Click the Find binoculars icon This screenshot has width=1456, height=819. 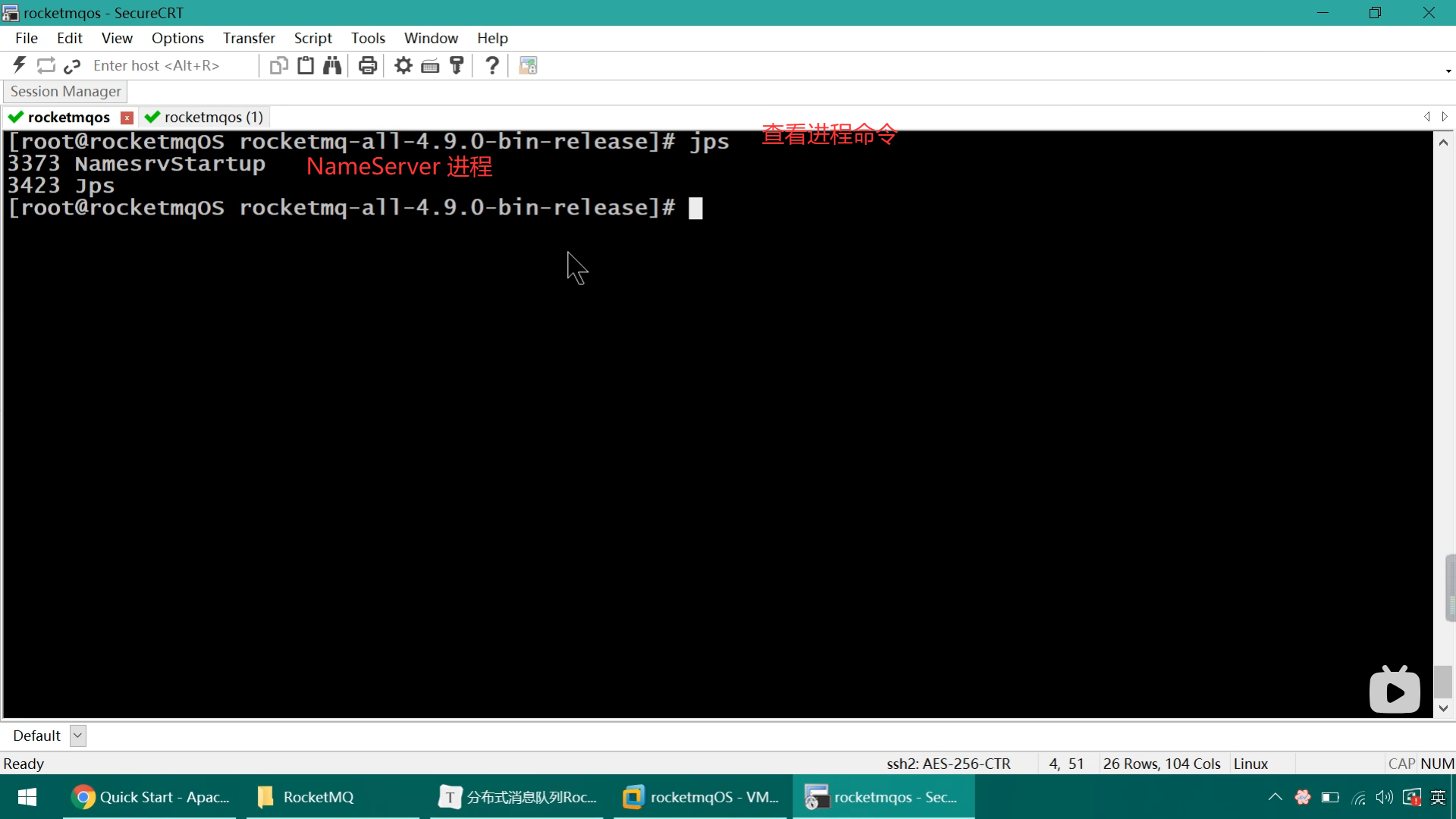(x=332, y=65)
